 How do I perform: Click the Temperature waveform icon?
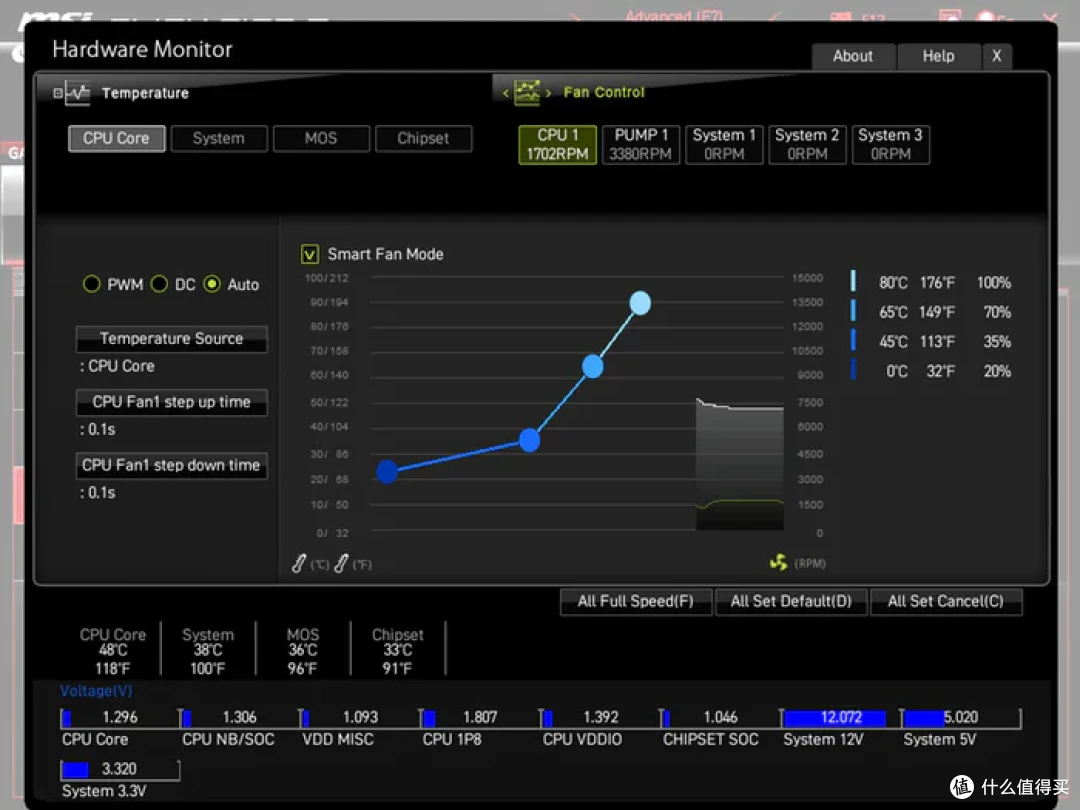point(77,93)
